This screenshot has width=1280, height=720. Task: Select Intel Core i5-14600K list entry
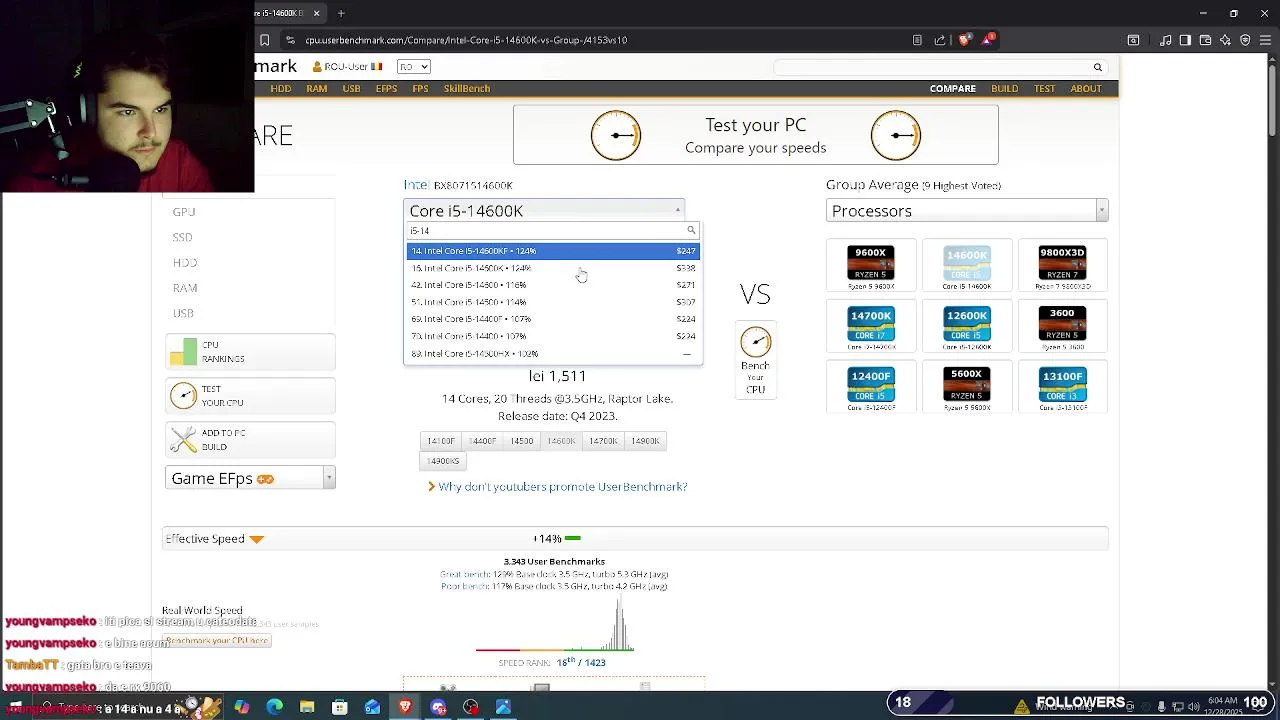[x=553, y=268]
